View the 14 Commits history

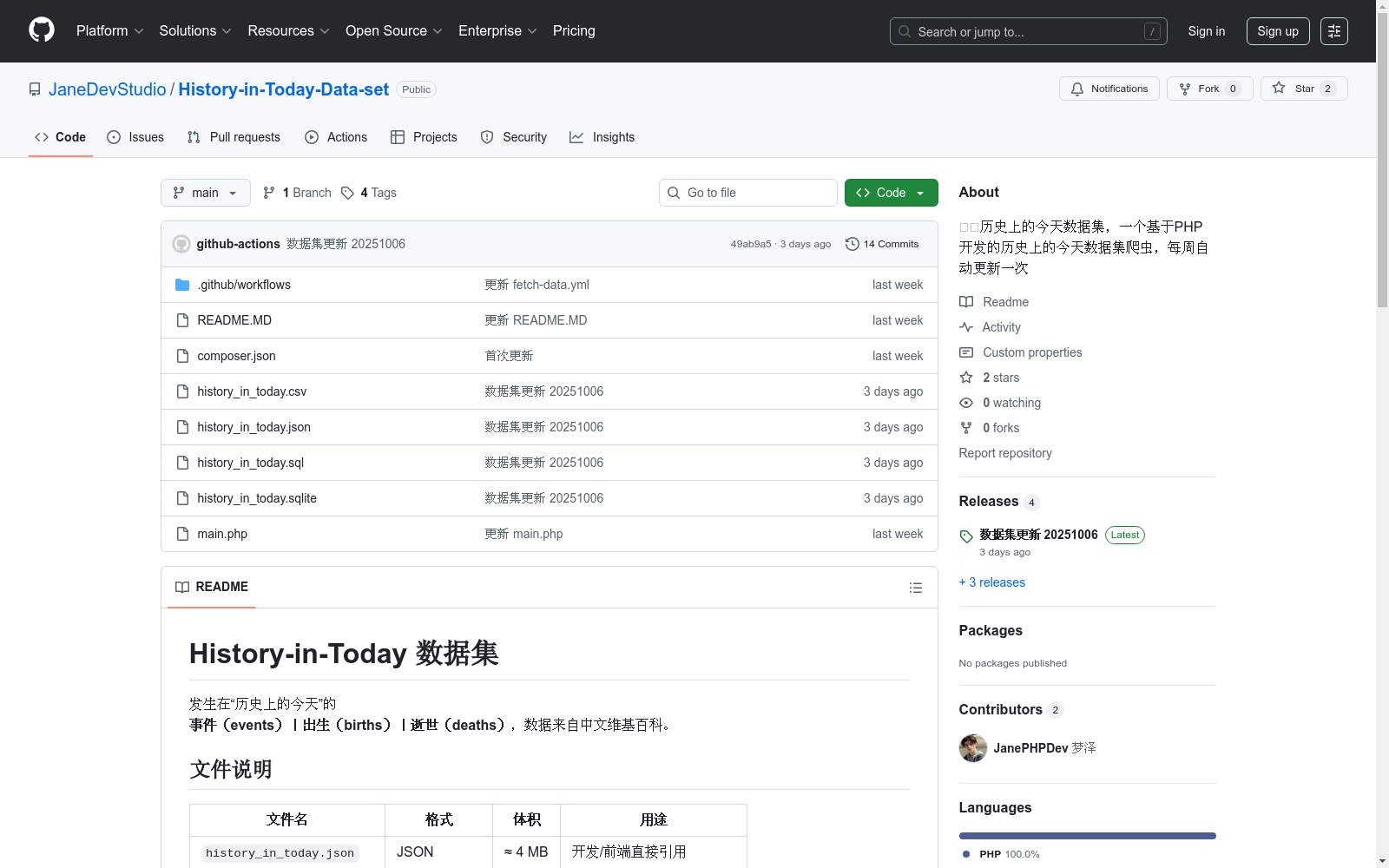pos(882,244)
